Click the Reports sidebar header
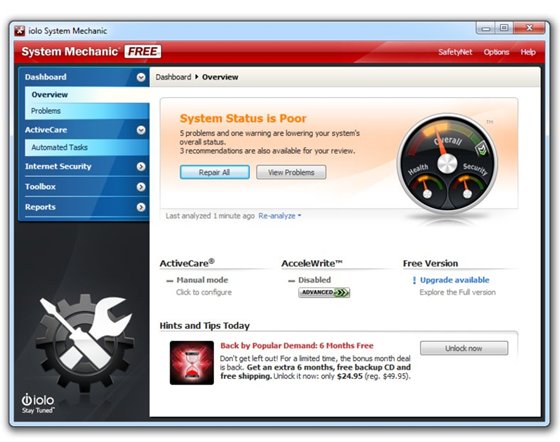The image size is (560, 442). pos(84,207)
